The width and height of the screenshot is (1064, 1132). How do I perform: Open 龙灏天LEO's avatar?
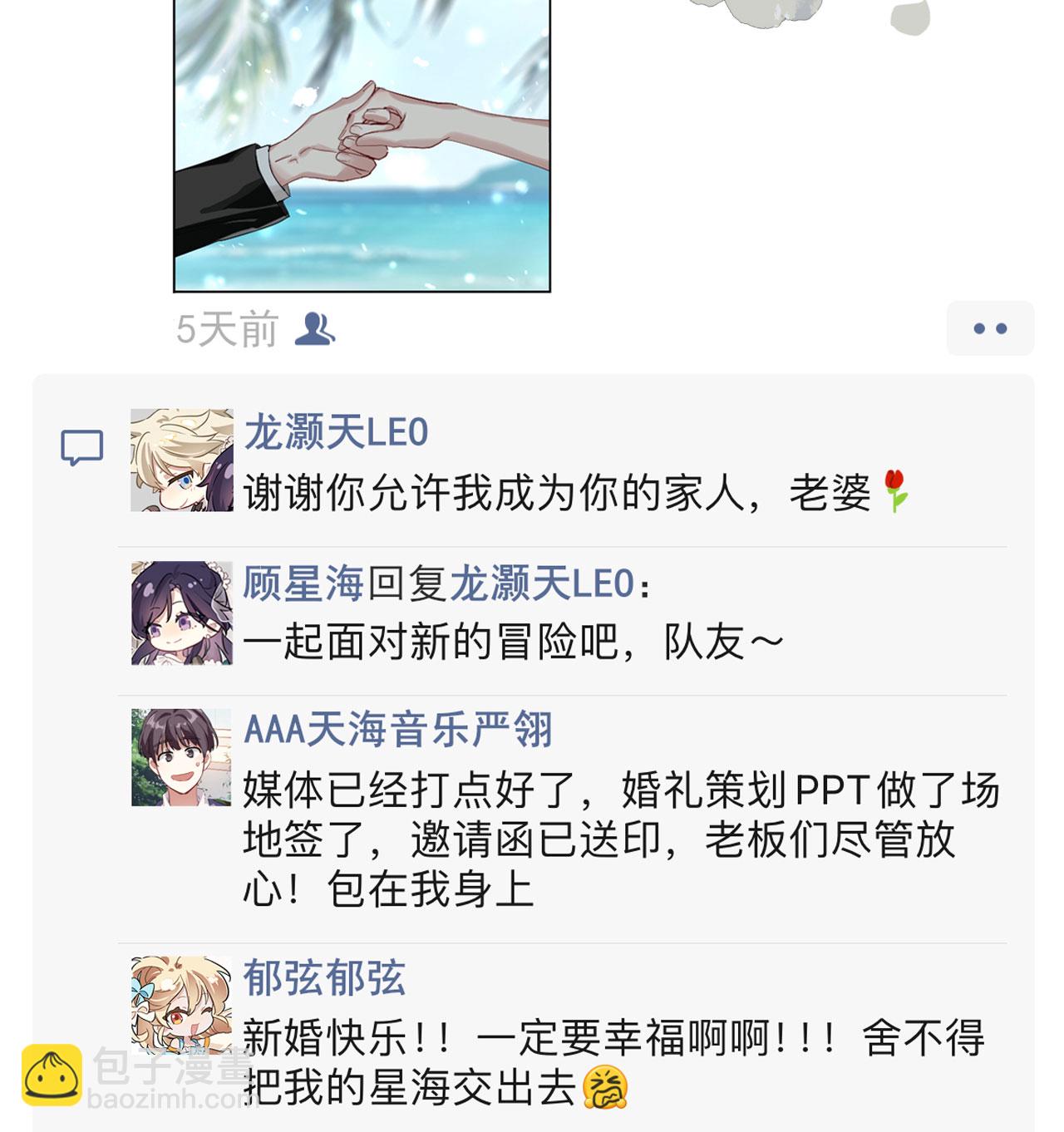tap(182, 460)
